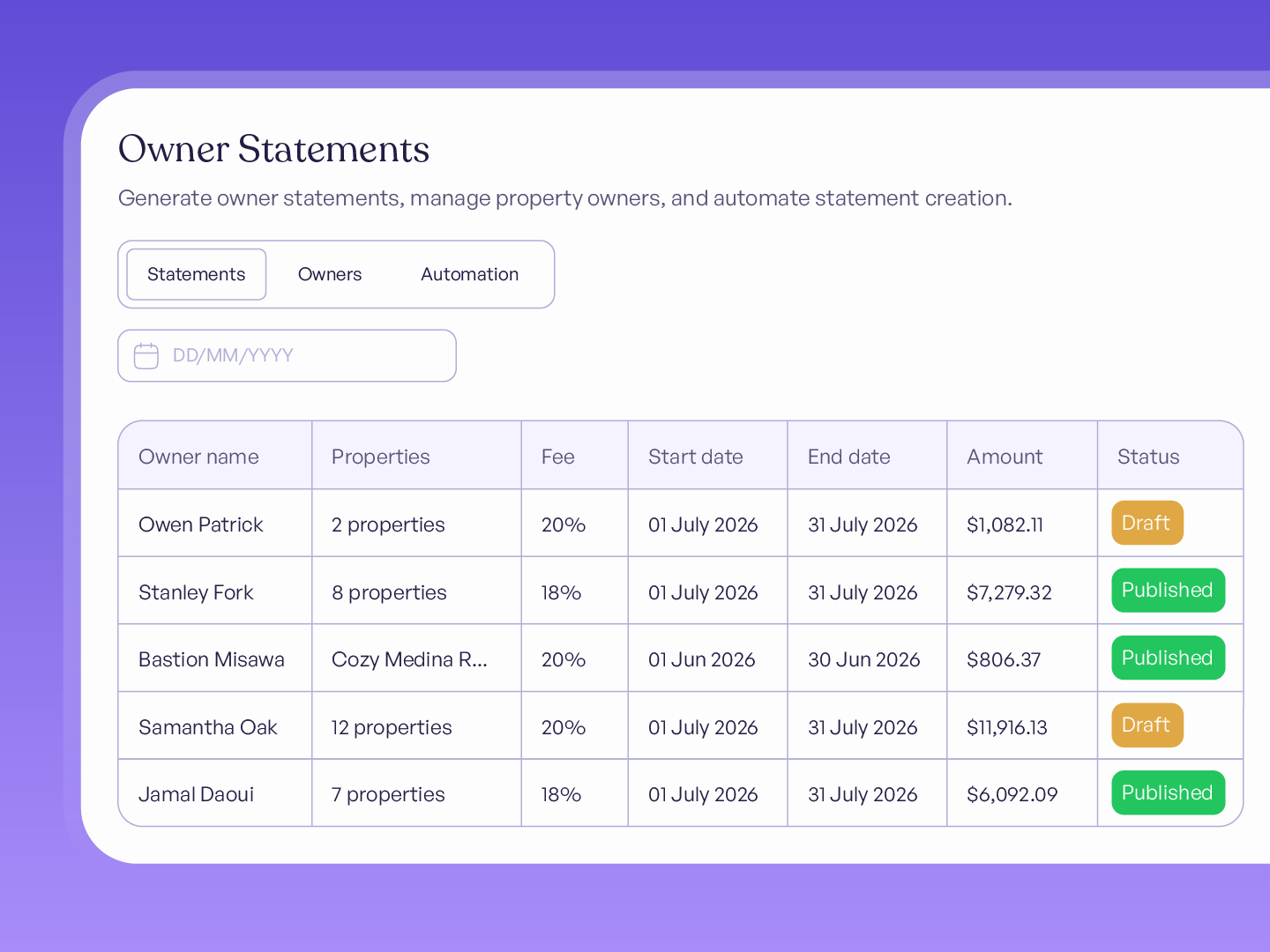The image size is (1270, 952).
Task: Select the Samantha Oak owner cell
Action: coord(215,726)
